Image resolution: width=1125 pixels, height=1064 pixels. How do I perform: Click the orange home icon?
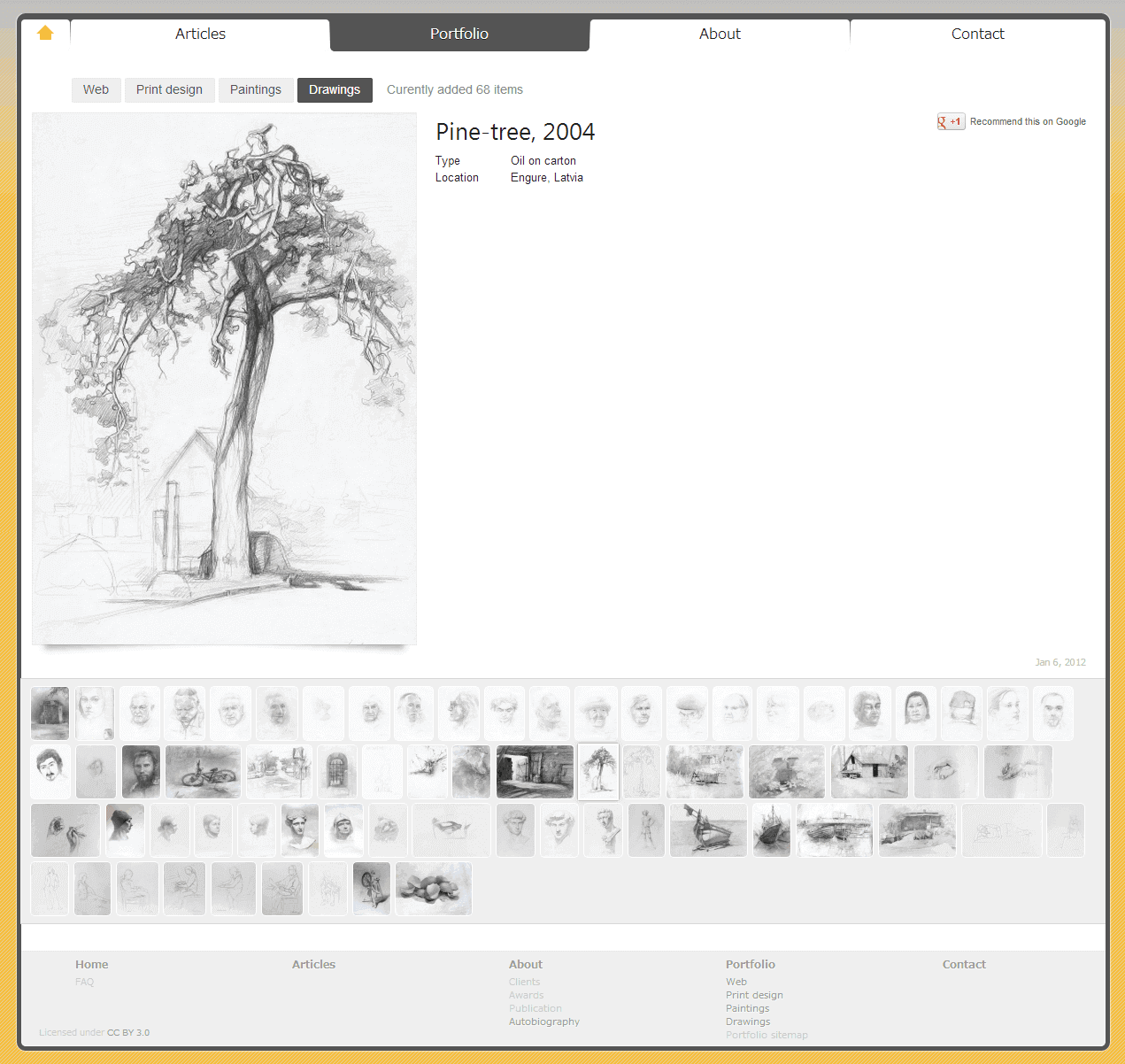pyautogui.click(x=45, y=34)
